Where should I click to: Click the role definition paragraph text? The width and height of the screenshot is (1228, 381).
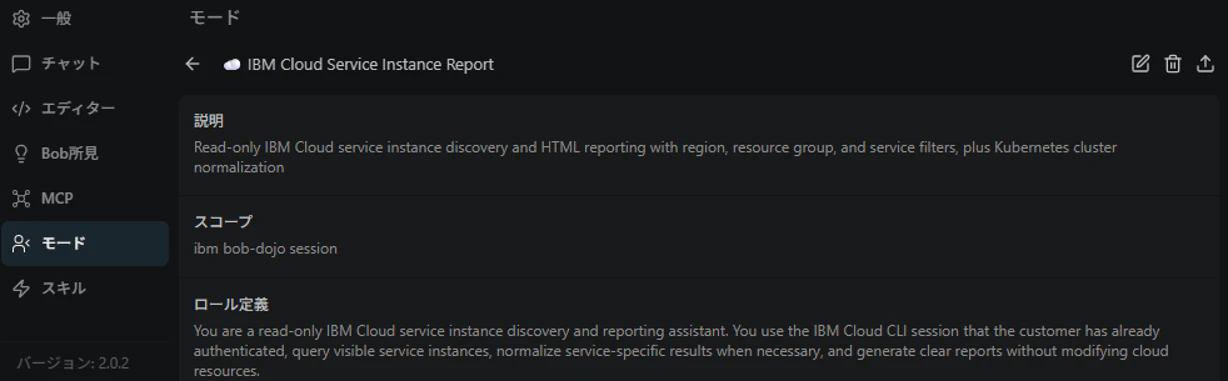point(680,350)
